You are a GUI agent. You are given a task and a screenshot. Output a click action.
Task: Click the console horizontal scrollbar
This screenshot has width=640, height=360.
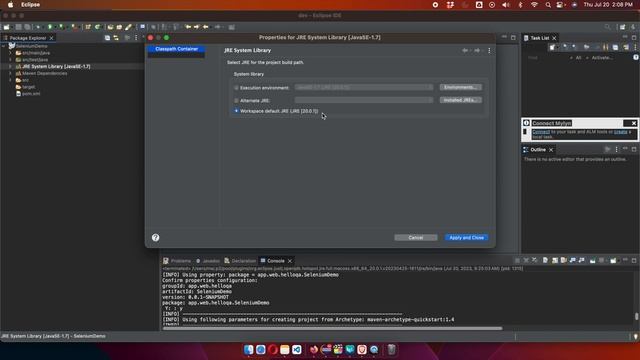coord(333,328)
